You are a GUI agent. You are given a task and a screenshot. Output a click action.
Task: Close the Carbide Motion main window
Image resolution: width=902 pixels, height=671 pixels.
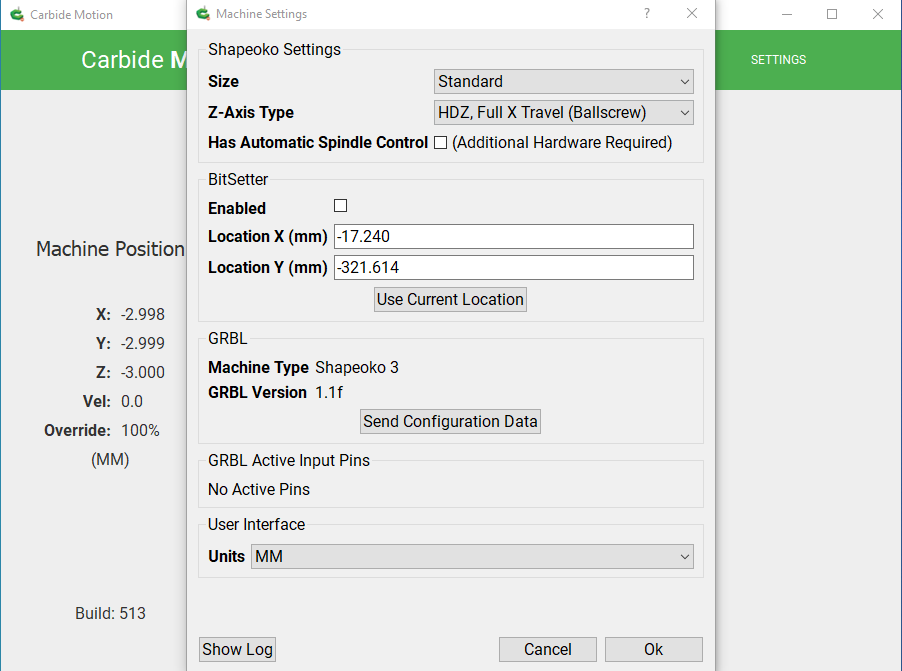[x=877, y=14]
